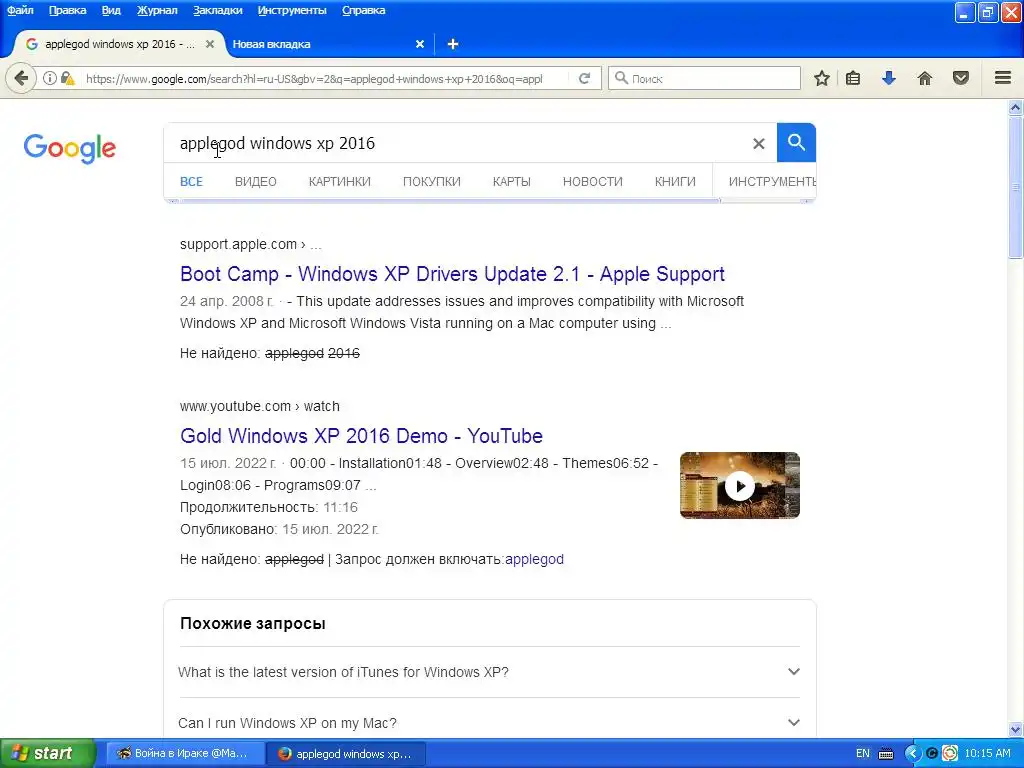Click the system clock 10:15 AM

point(987,754)
